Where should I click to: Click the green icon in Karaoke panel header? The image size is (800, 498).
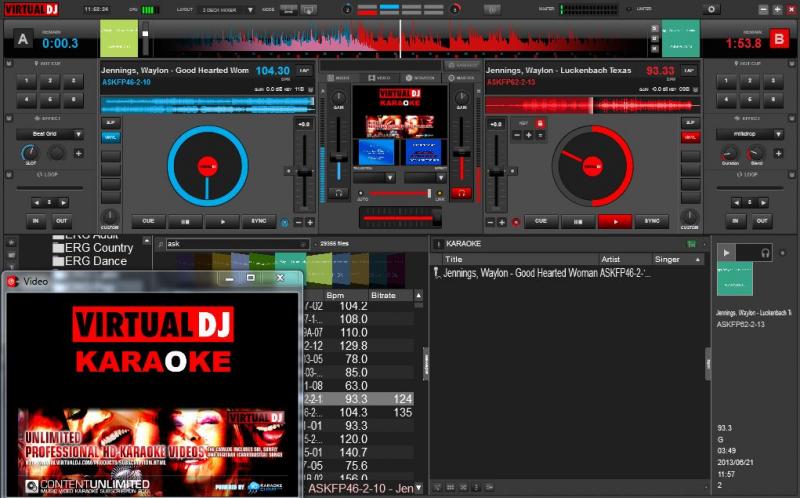pyautogui.click(x=691, y=244)
